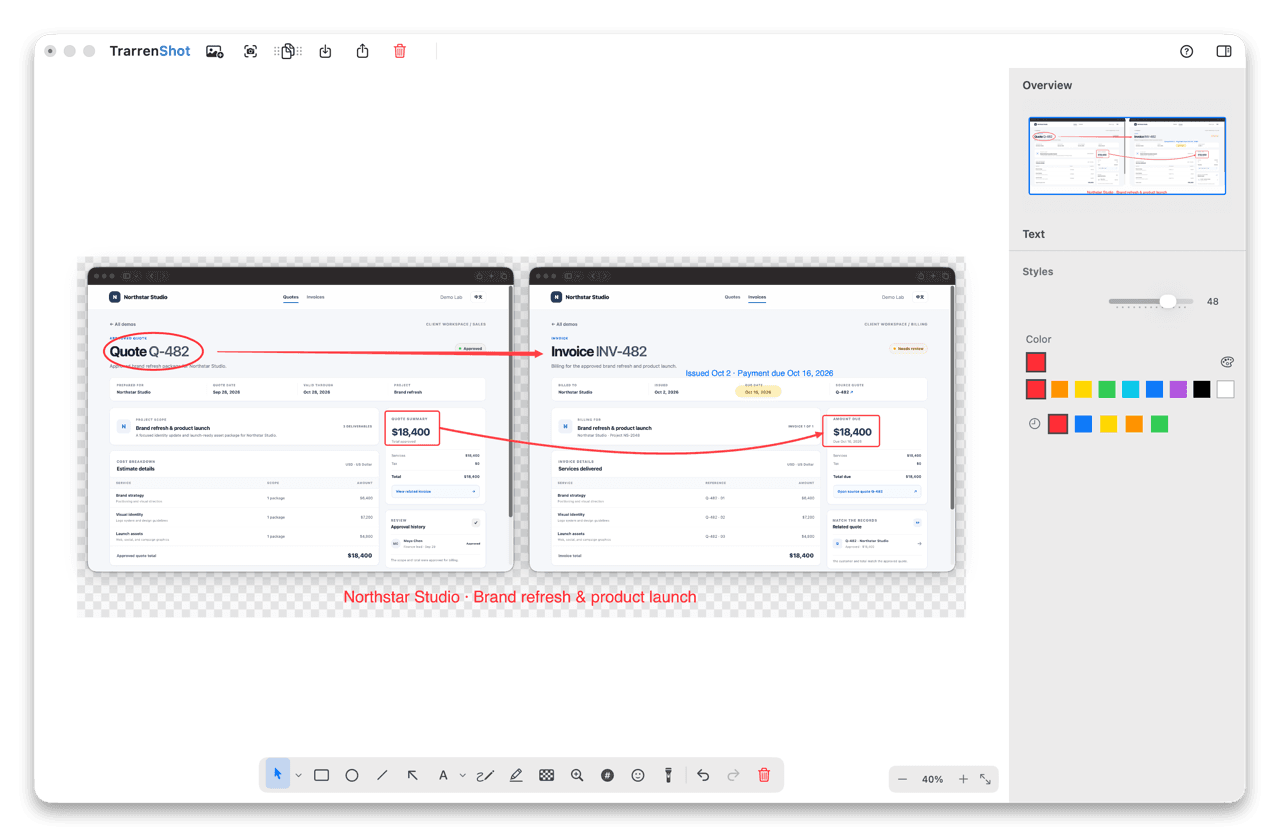
Task: Add a numbered counter badge tool
Action: 607,775
